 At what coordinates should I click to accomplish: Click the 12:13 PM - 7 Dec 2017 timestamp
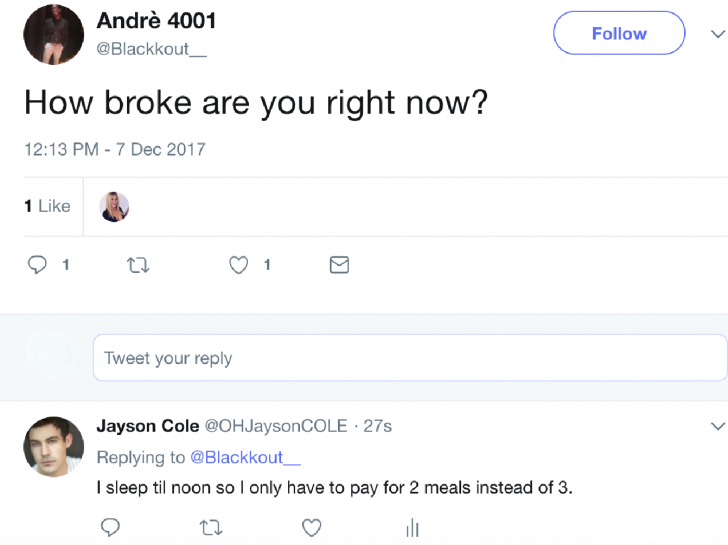(x=114, y=149)
